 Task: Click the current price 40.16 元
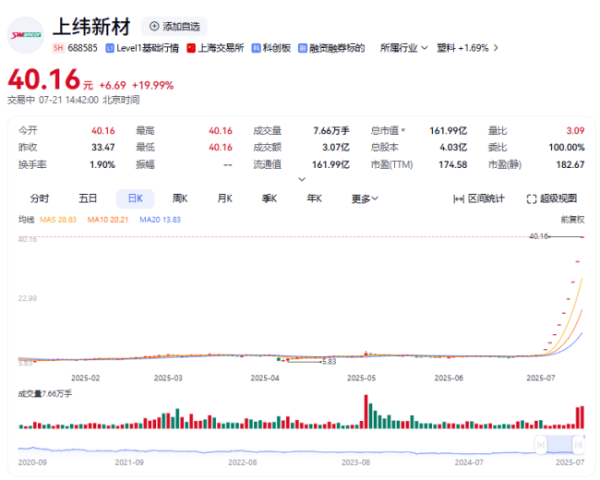(x=50, y=80)
